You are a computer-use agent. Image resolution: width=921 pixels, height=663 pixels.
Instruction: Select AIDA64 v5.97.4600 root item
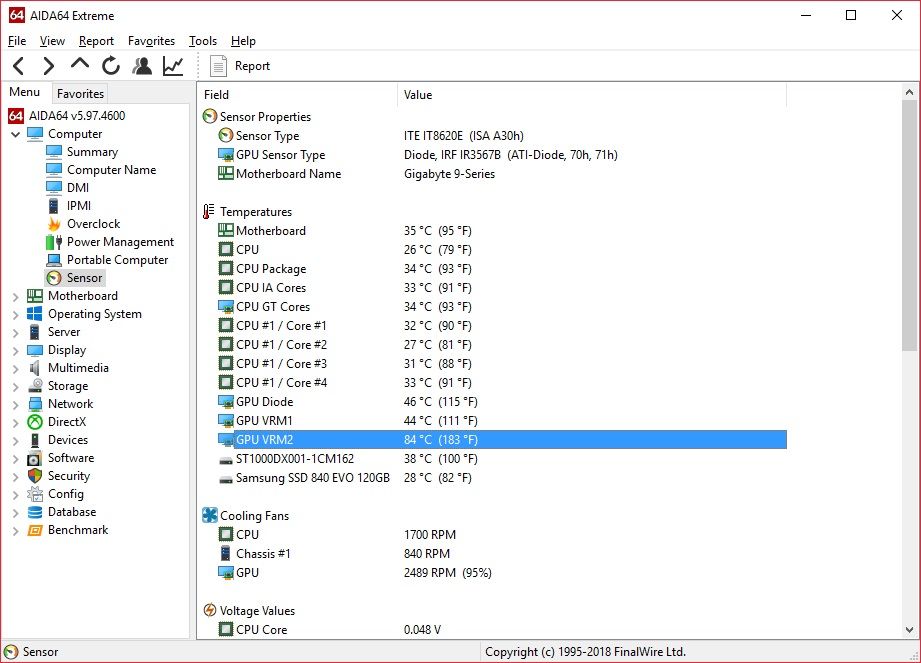[77, 116]
